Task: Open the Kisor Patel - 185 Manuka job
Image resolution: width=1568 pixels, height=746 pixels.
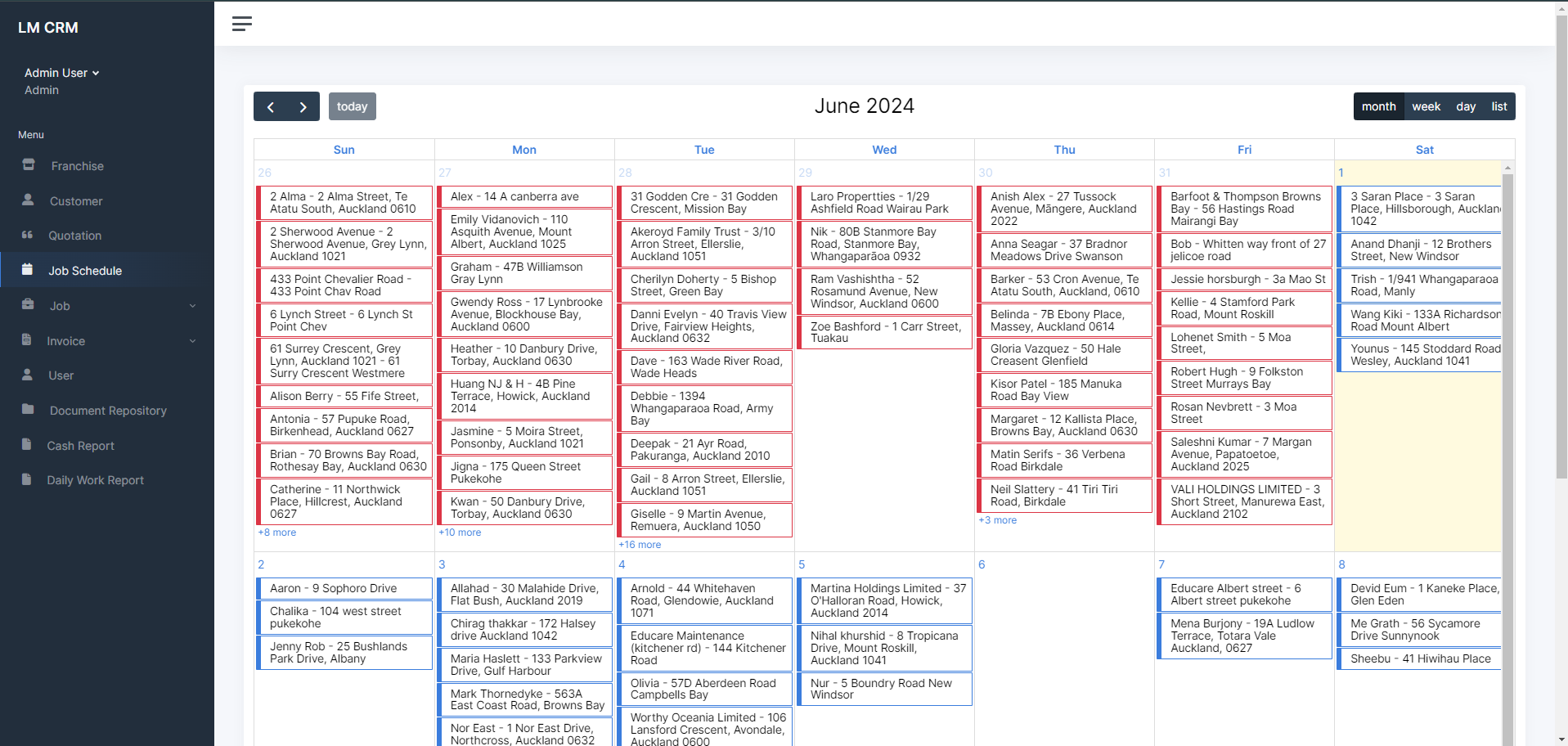Action: (x=1064, y=390)
